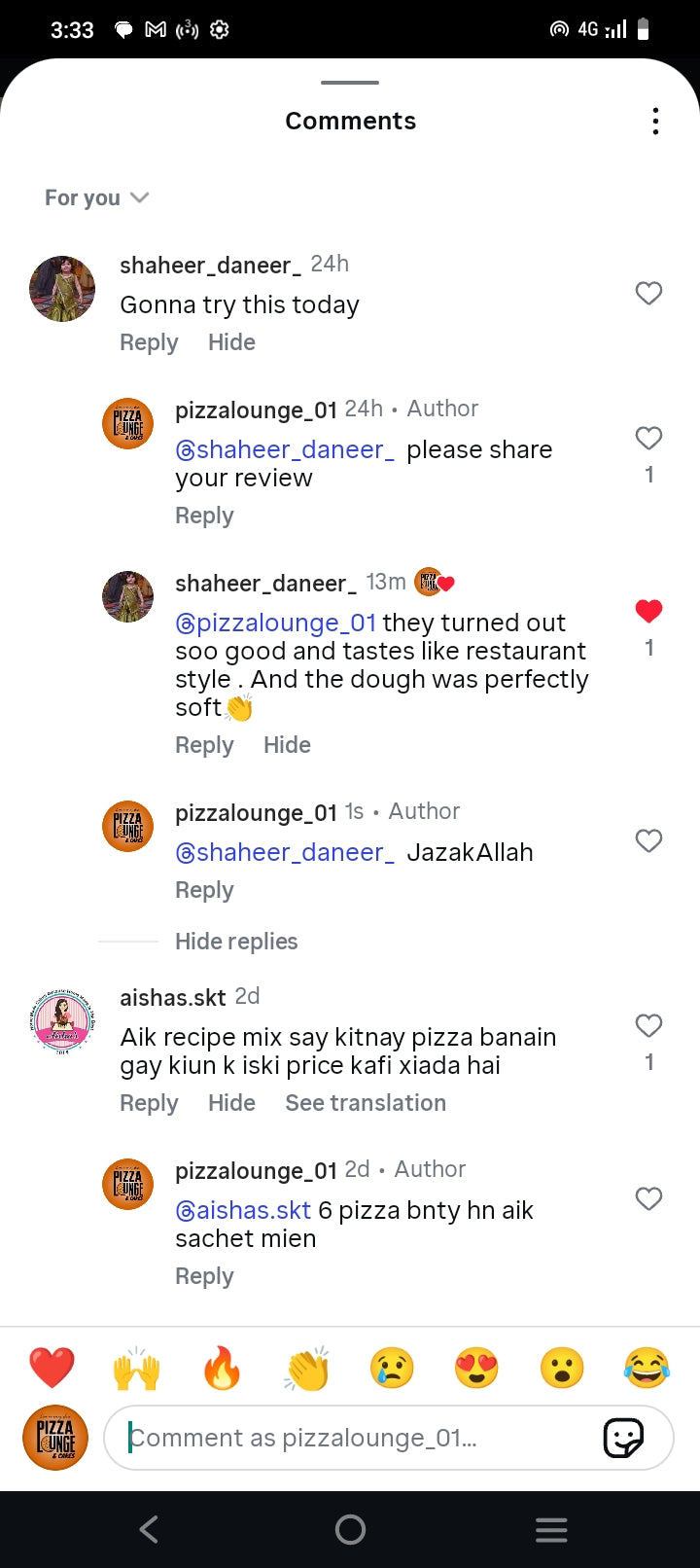Screen dimensions: 700x1568
Task: Like the aishas.skt comment with heart
Action: [648, 1025]
